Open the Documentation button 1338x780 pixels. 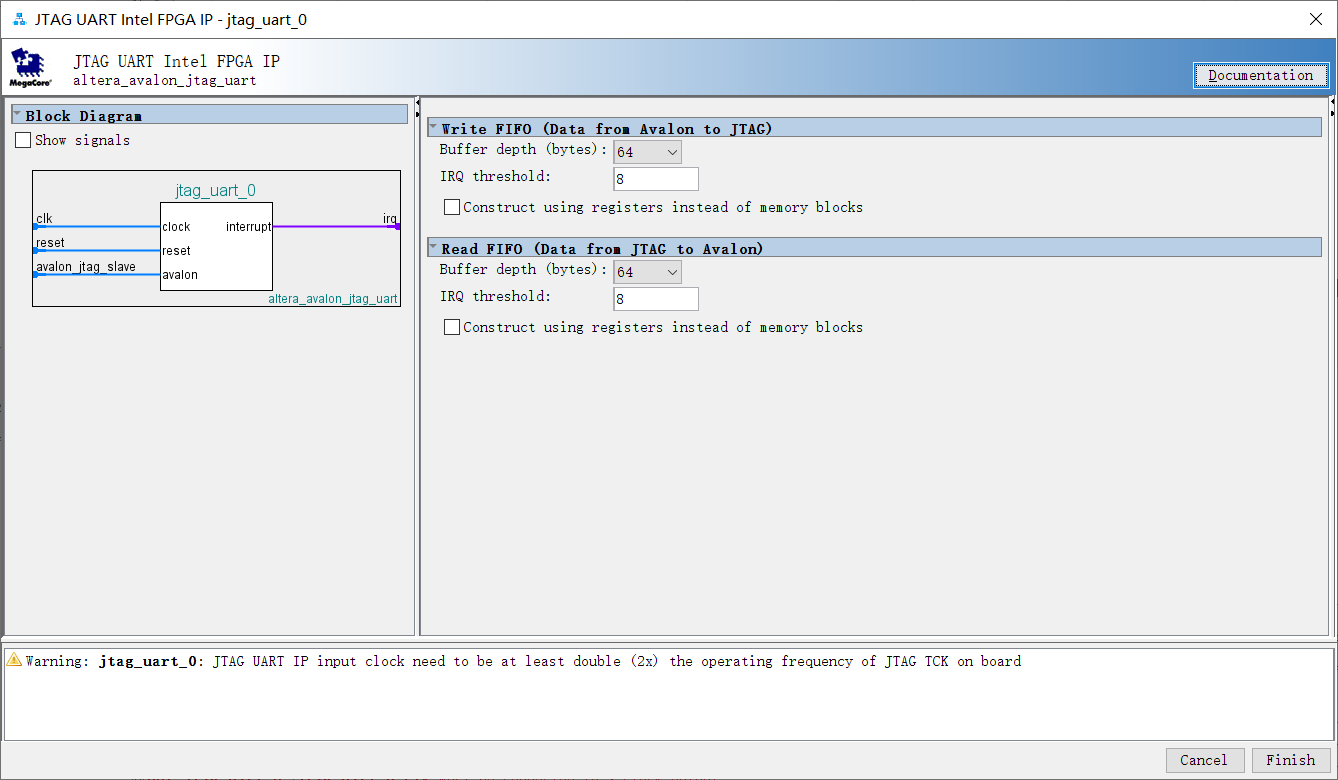1261,75
